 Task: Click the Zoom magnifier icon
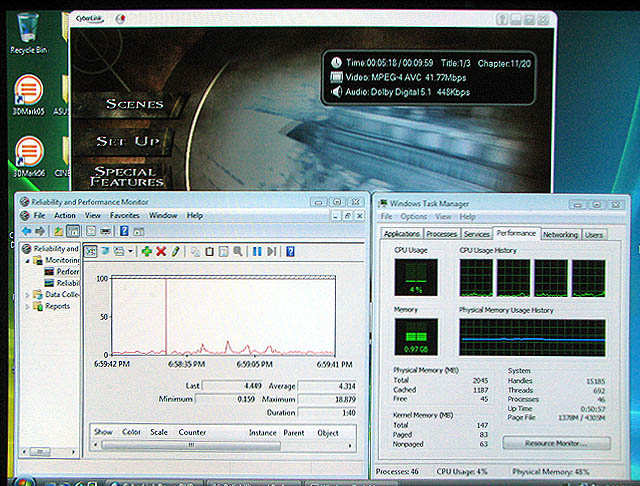pyautogui.click(x=238, y=252)
